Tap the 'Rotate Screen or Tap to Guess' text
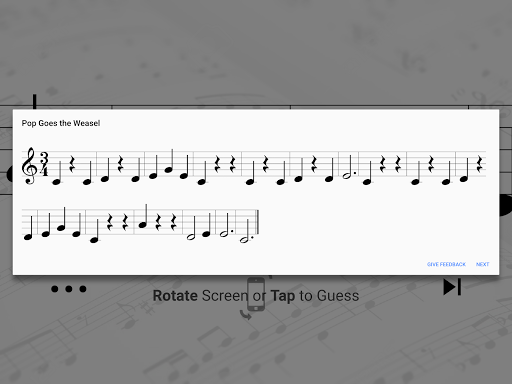 256,296
